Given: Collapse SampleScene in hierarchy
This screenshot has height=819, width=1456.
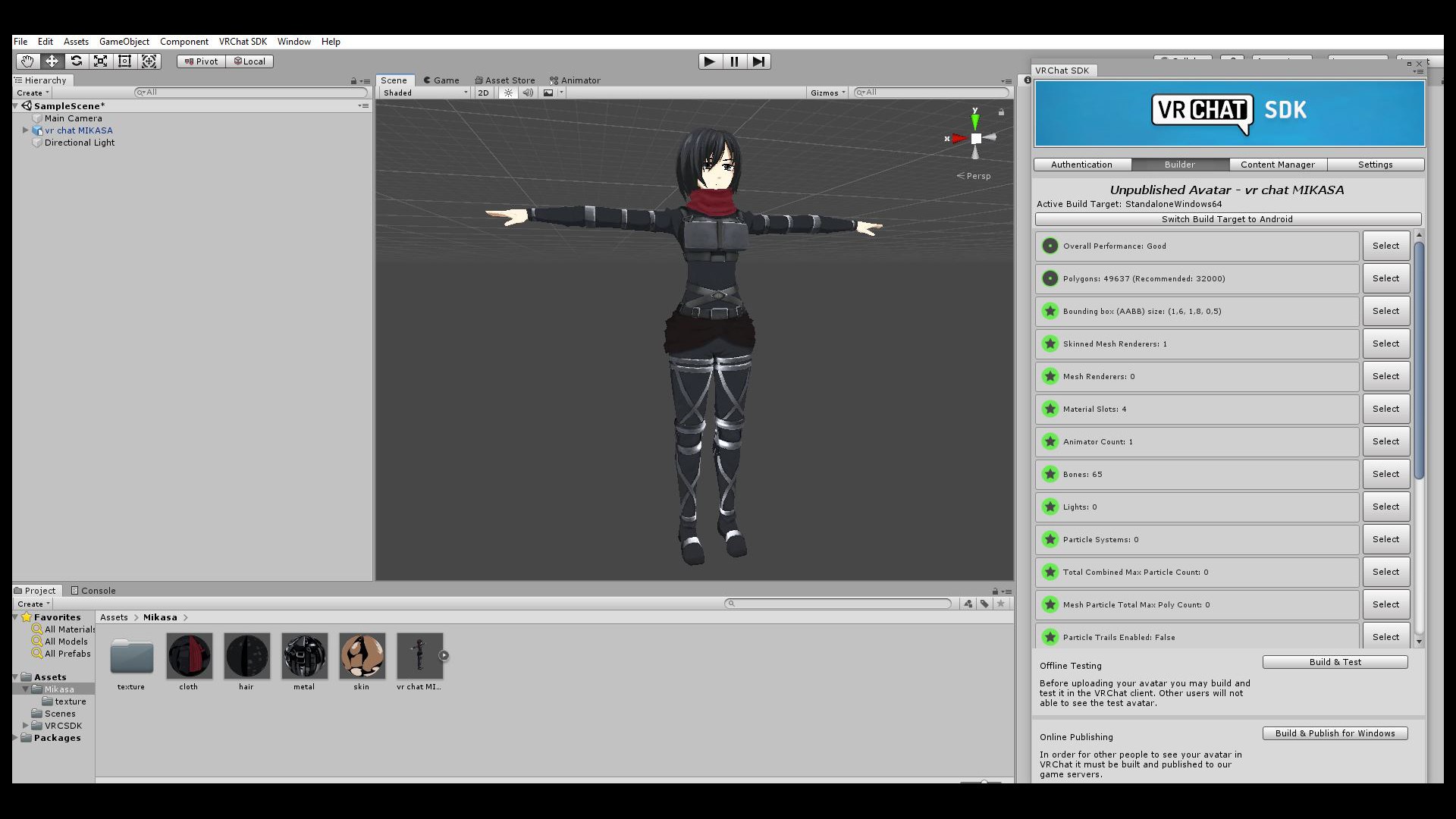Looking at the screenshot, I should click(x=16, y=106).
